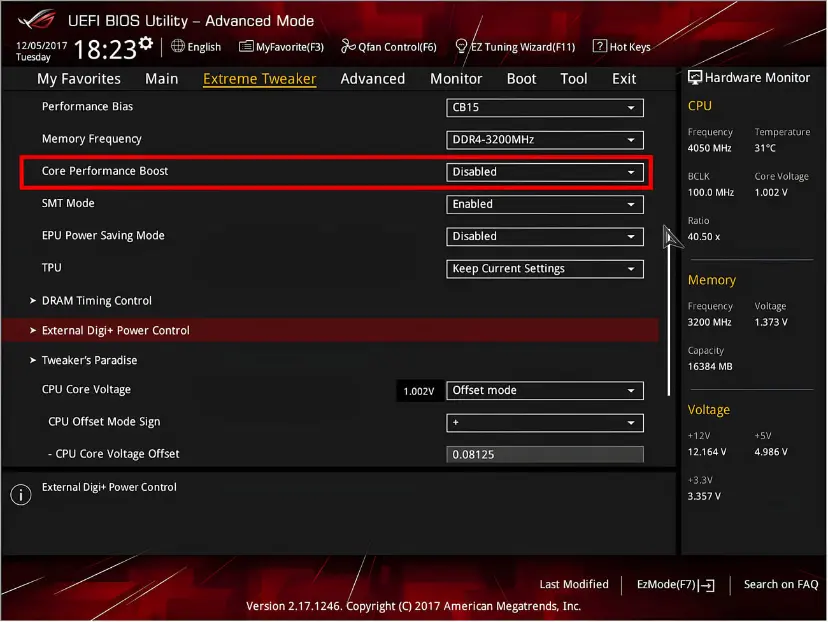This screenshot has width=828, height=622.
Task: Click the Last Modified button
Action: [574, 584]
